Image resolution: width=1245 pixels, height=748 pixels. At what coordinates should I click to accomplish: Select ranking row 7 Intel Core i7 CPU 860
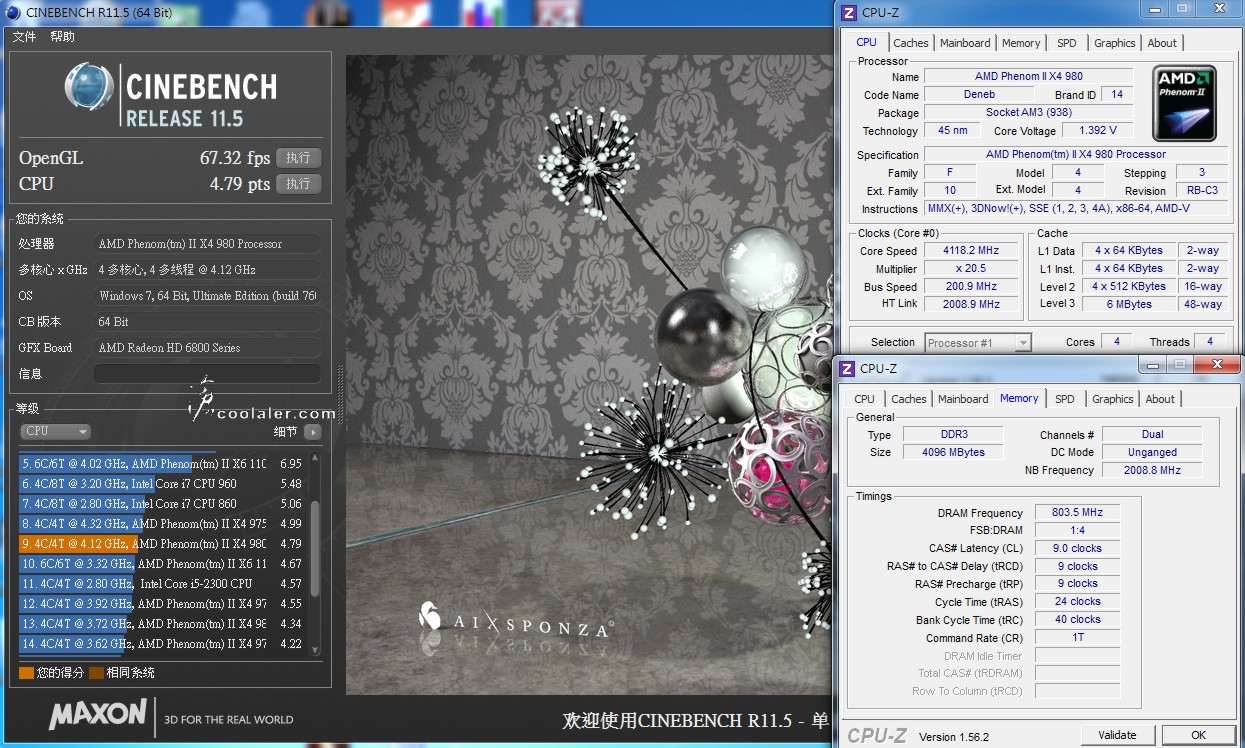(162, 504)
